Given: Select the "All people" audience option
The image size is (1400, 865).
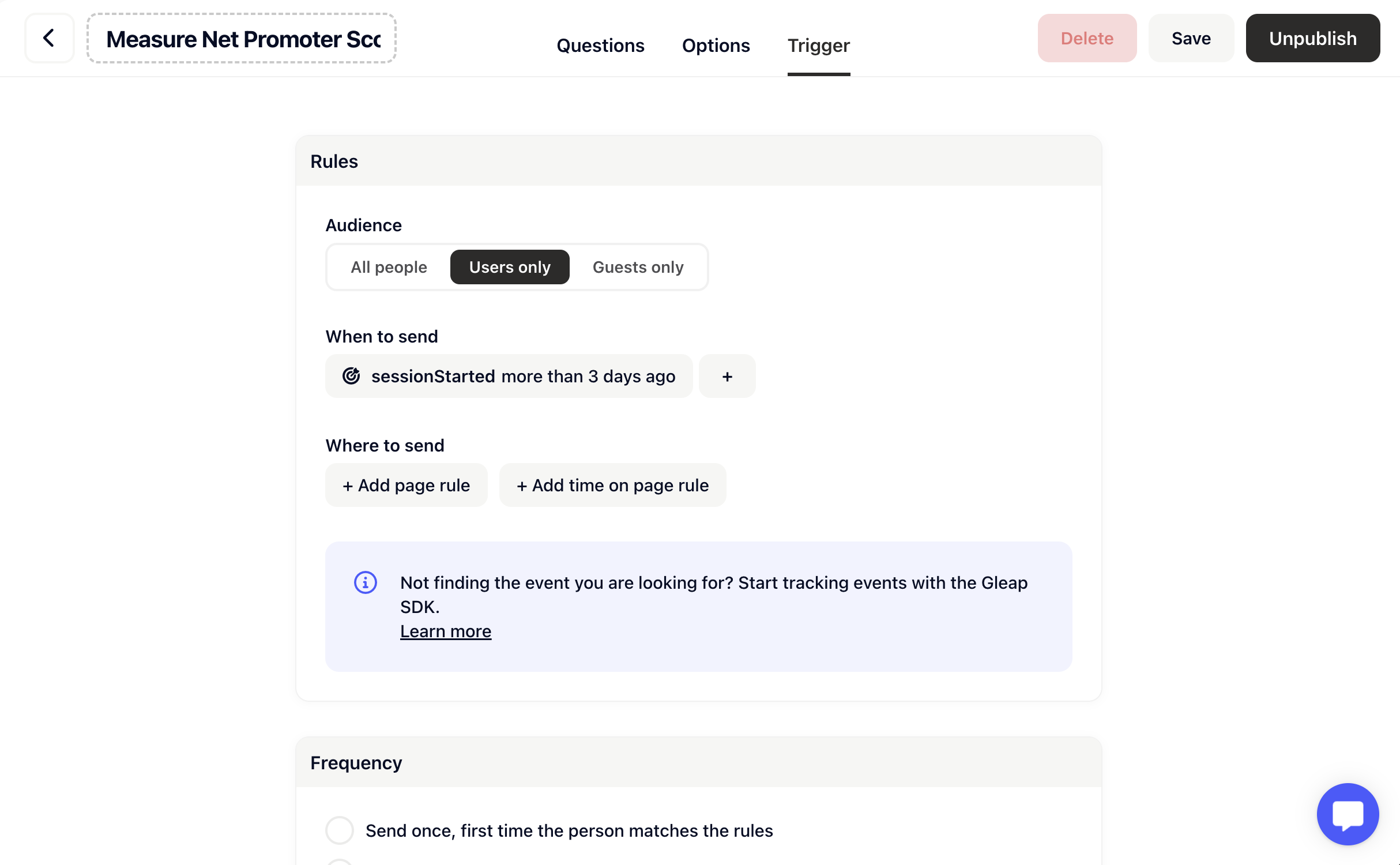Looking at the screenshot, I should pos(389,267).
